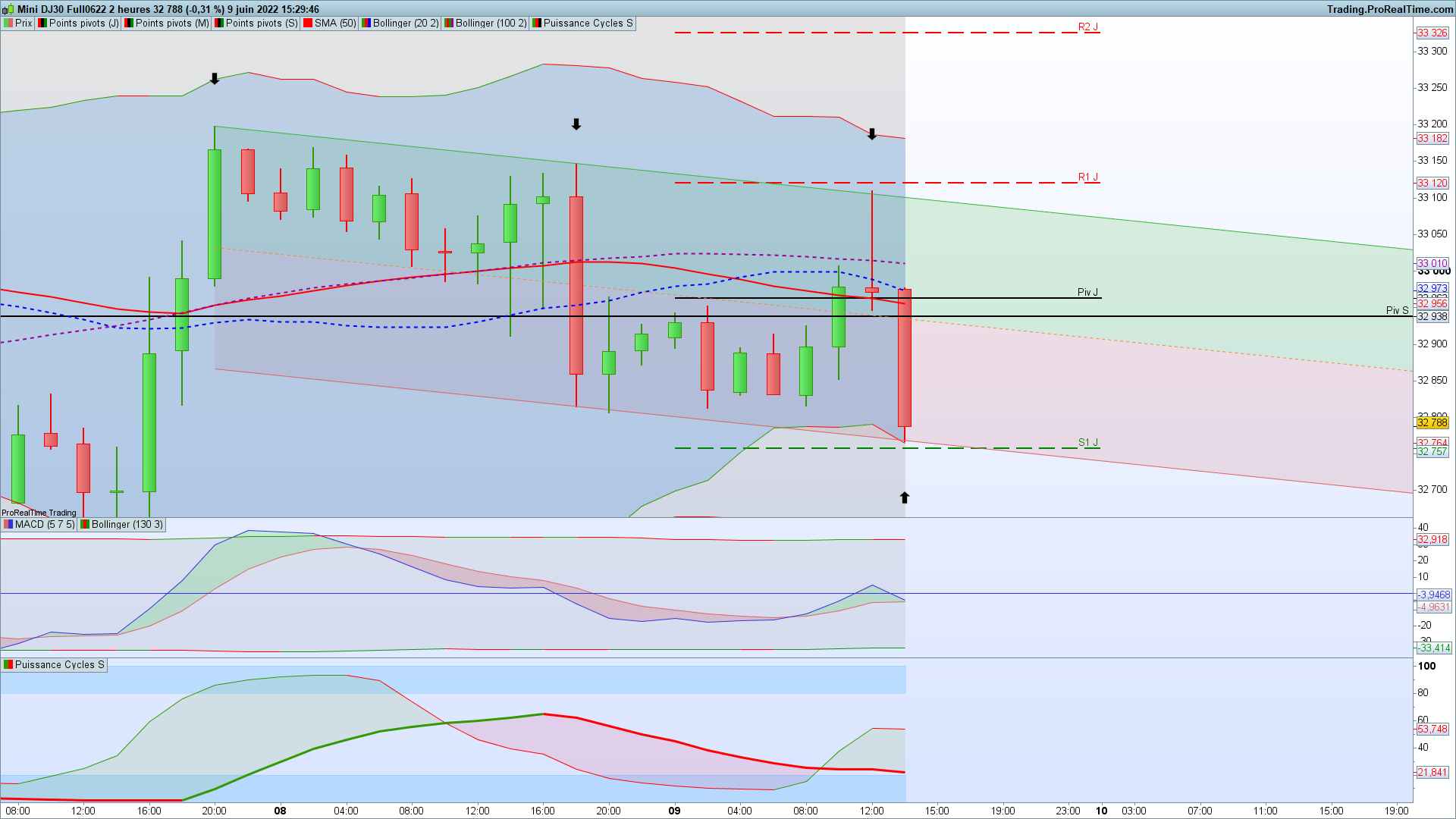The image size is (1456, 819).
Task: Click the black up arrow signal marker
Action: (x=904, y=498)
